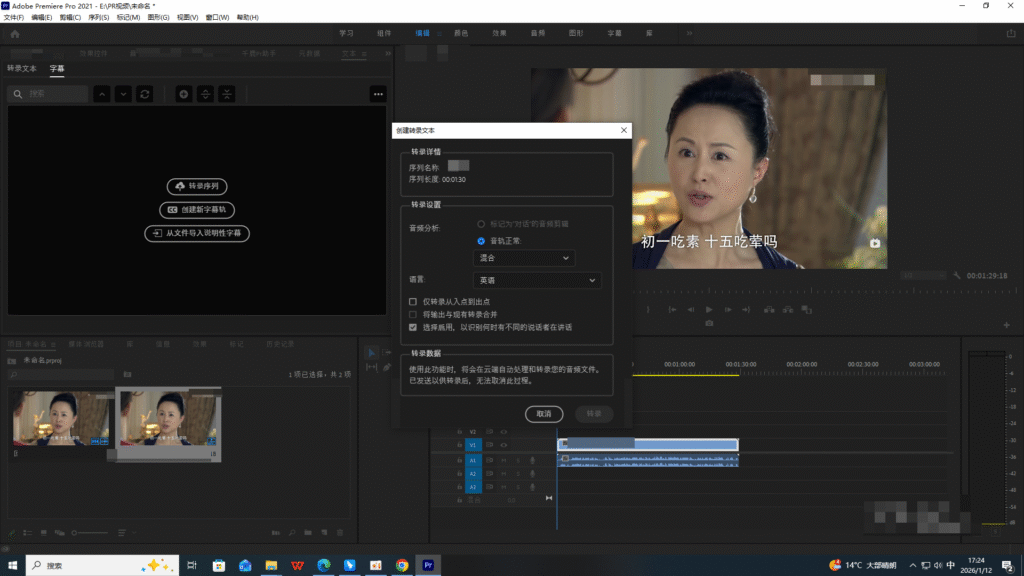Go to the previous search result arrow

pyautogui.click(x=102, y=94)
